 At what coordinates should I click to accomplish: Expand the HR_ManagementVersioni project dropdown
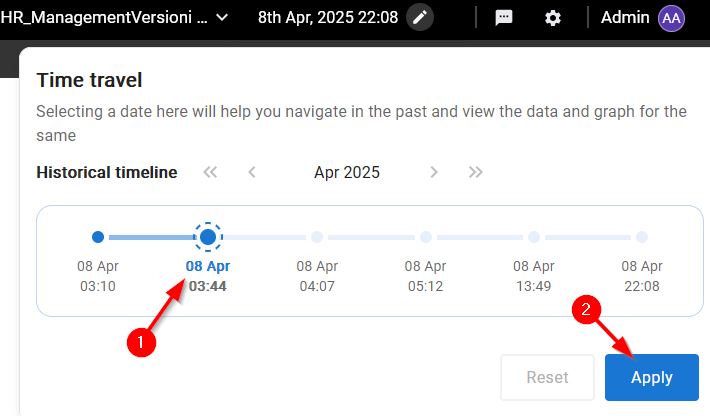tap(222, 18)
